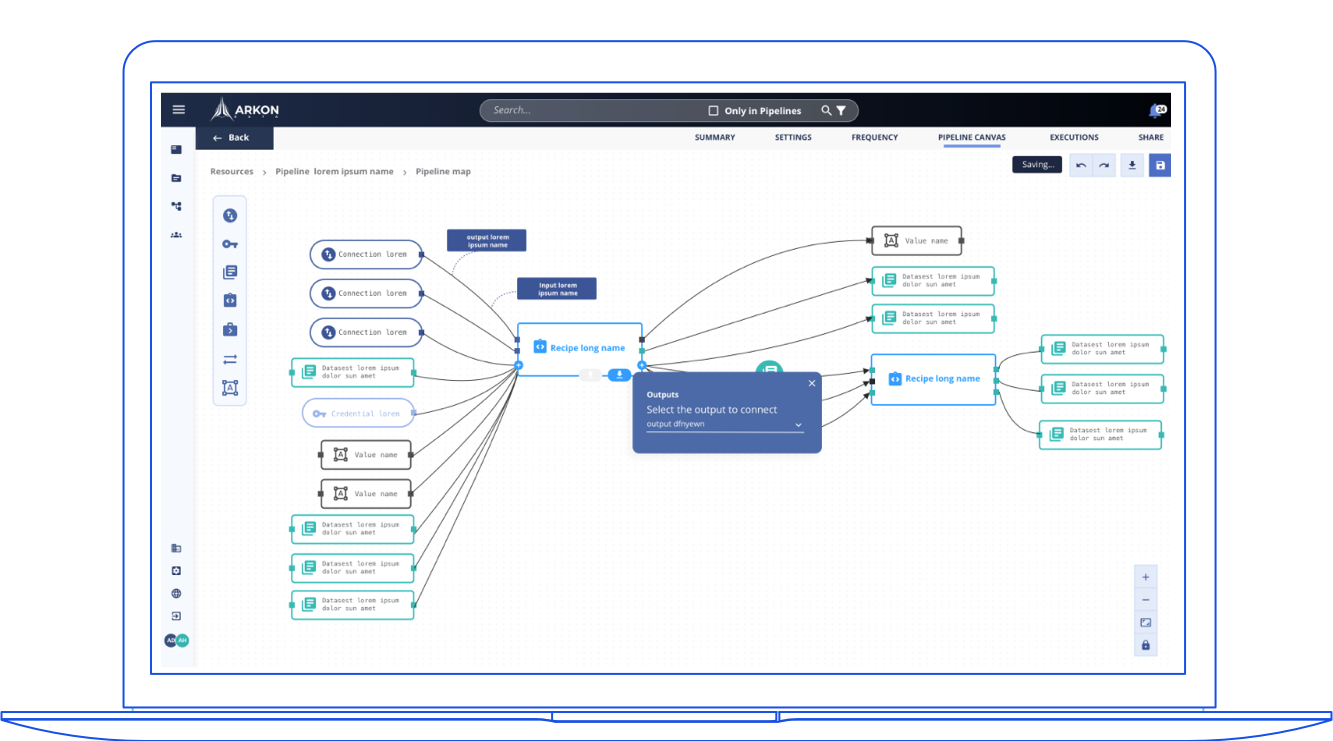1333x741 pixels.
Task: Switch to the Summary tab
Action: point(715,137)
